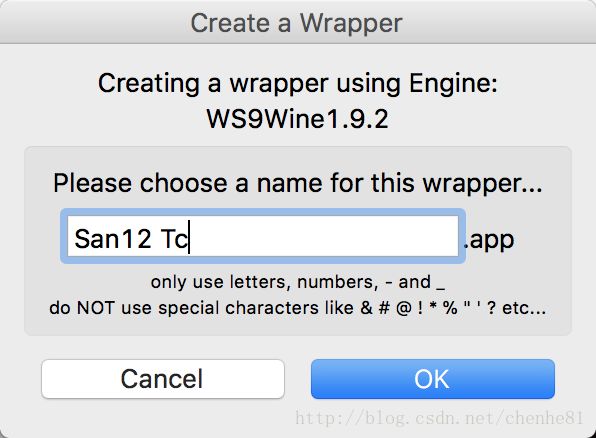This screenshot has width=596, height=438.
Task: Click the 'only use letters, numbers' hint
Action: point(298,282)
